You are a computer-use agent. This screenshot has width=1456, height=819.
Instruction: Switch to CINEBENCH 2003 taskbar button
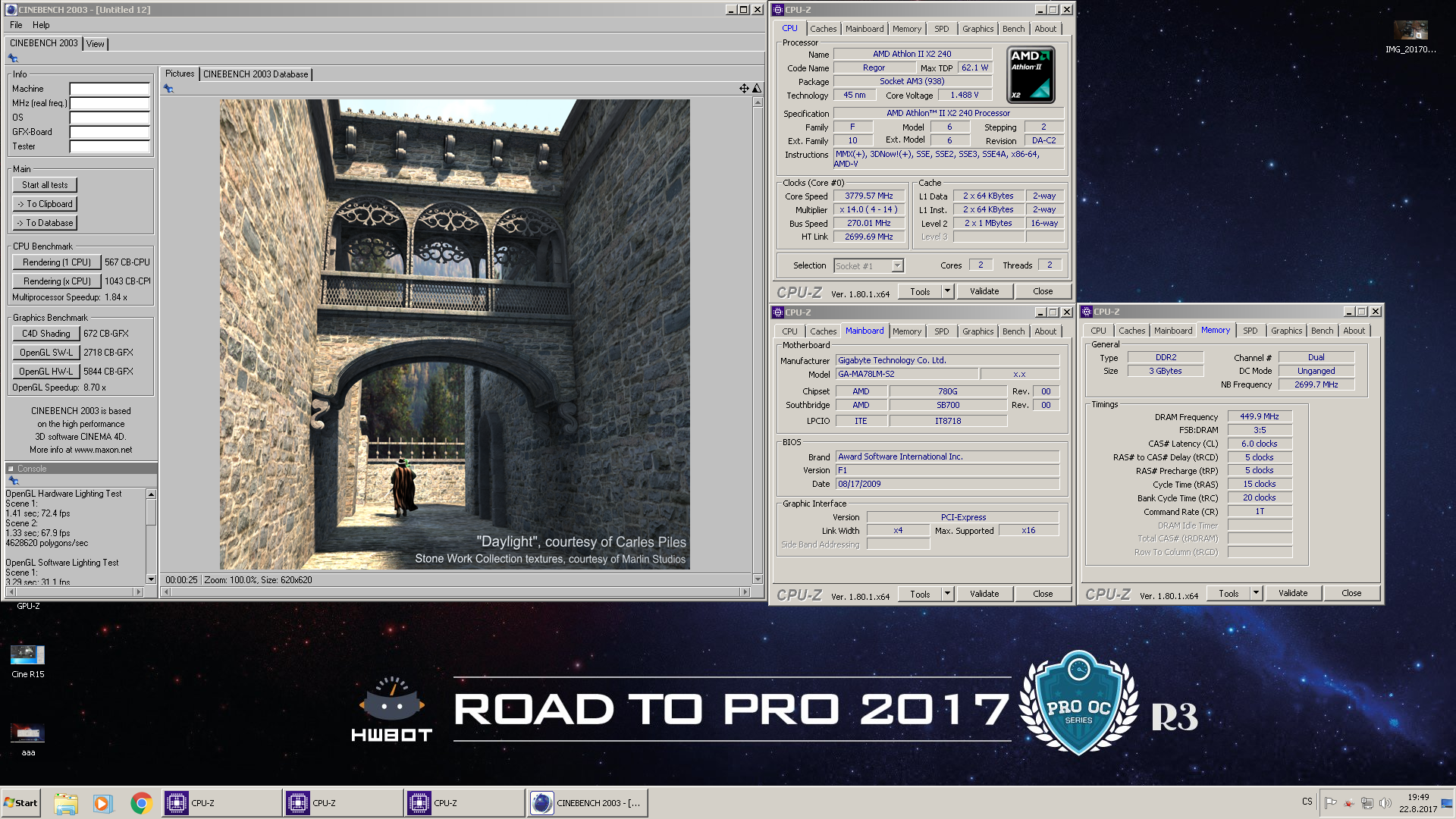588,803
